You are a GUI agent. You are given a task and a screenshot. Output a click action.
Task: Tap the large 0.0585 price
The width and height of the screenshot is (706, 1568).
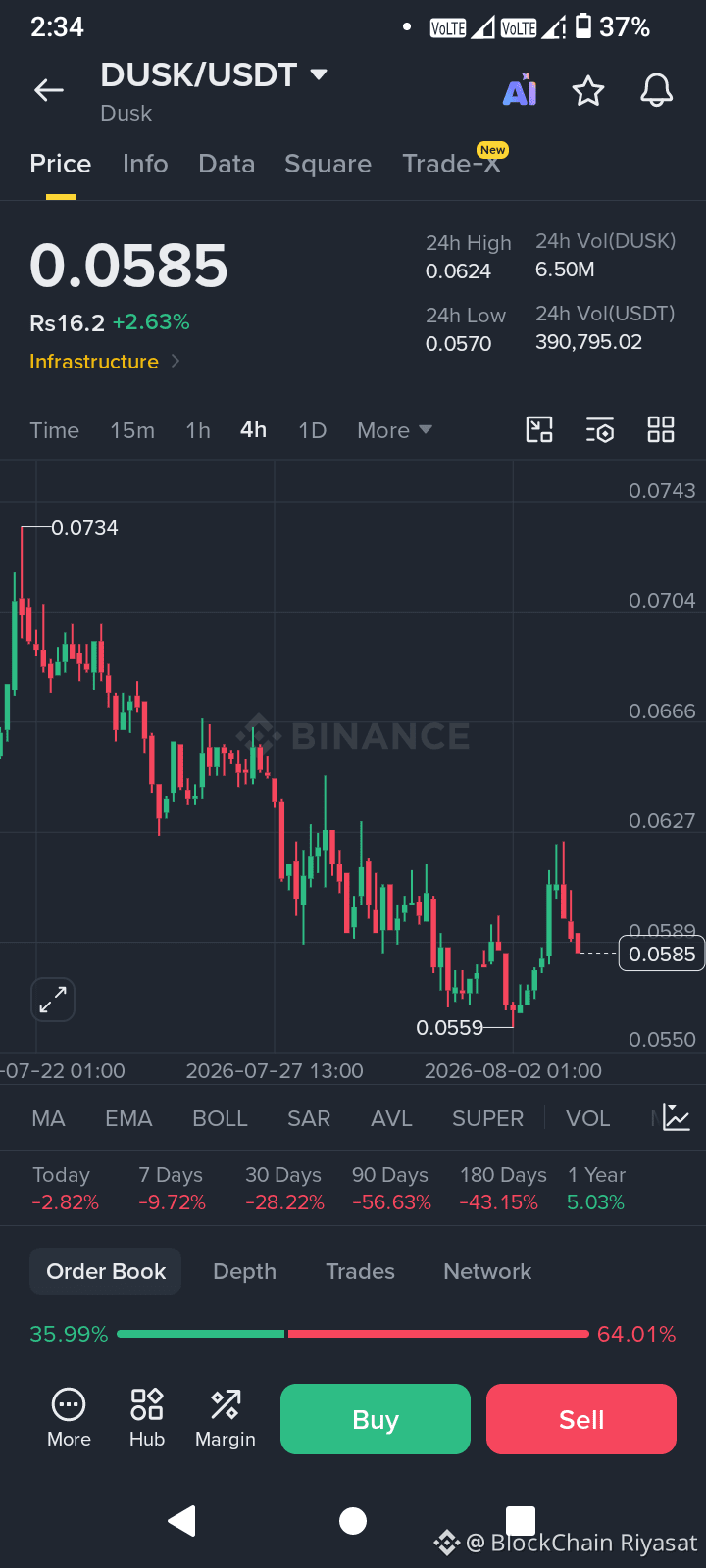(x=128, y=267)
